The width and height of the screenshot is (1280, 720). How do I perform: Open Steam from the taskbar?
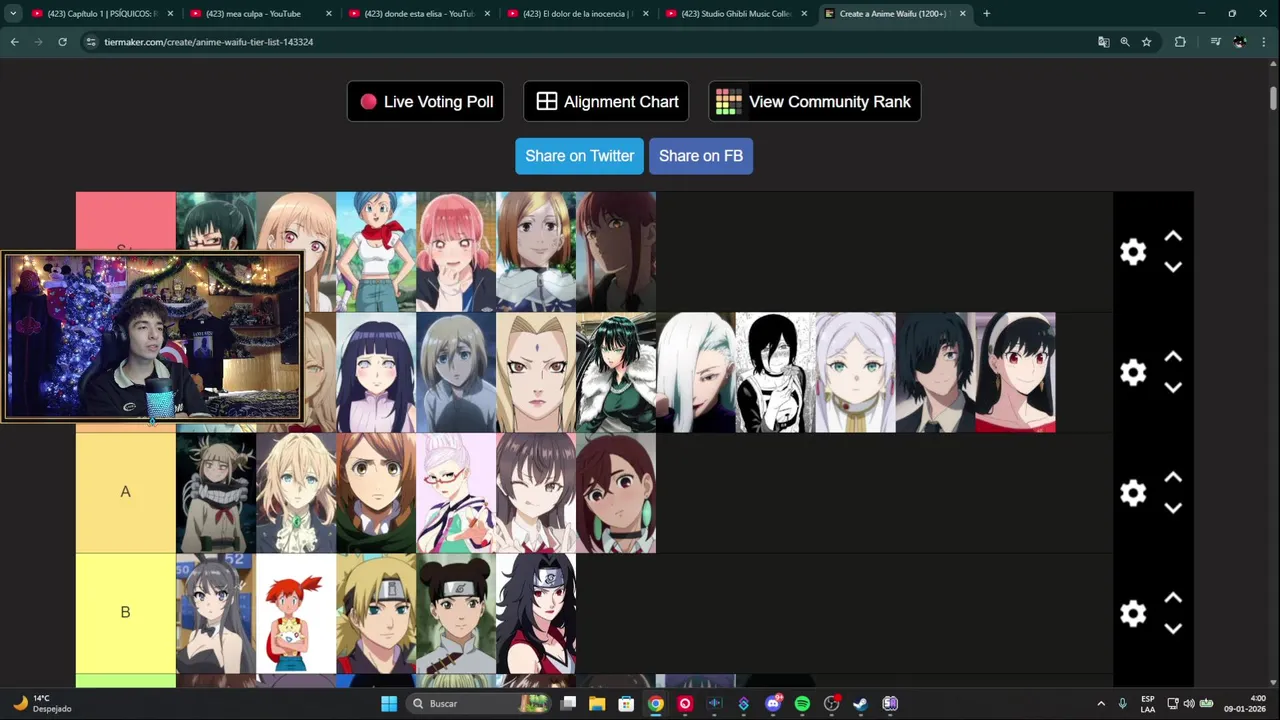click(x=861, y=704)
